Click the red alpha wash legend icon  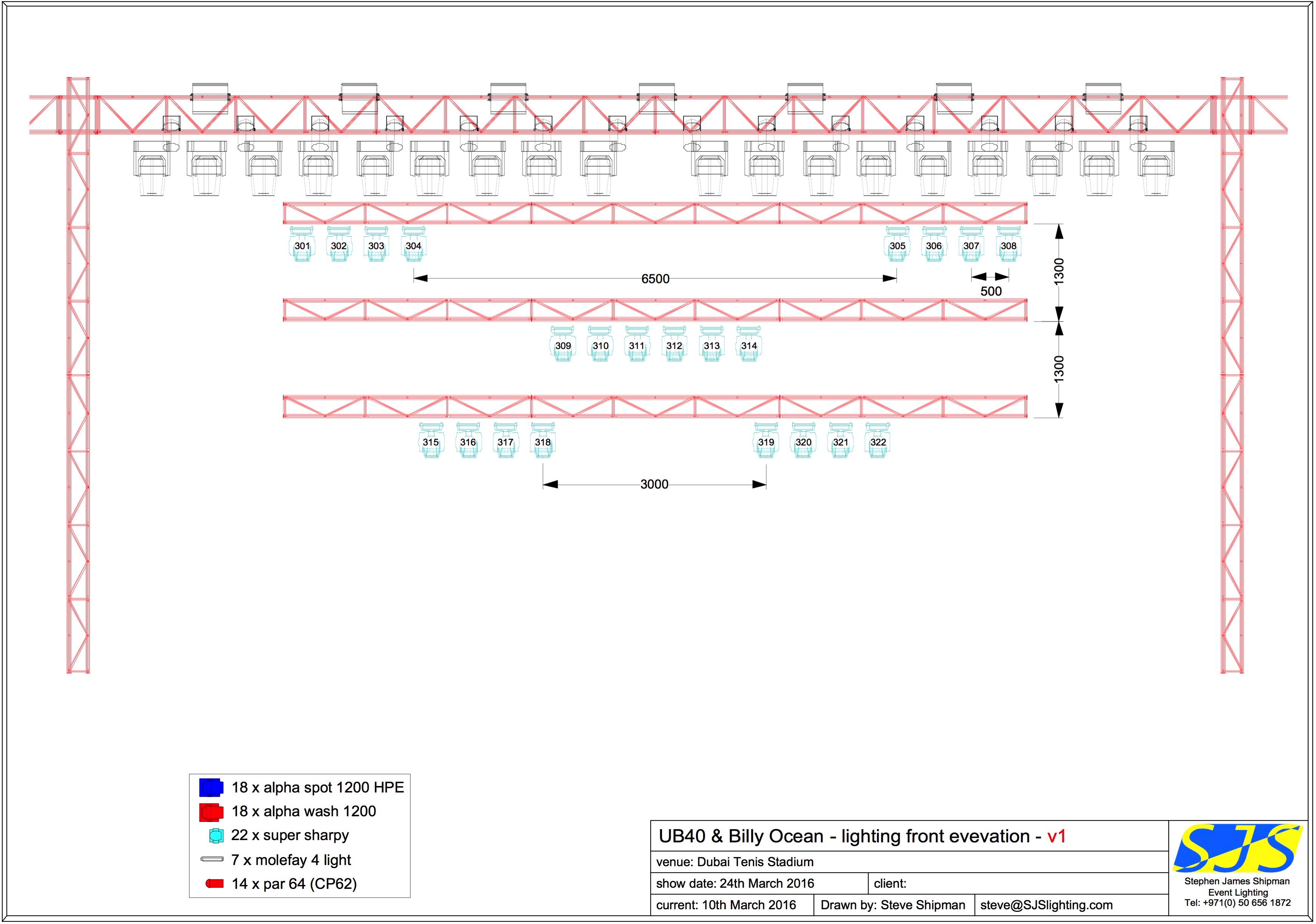[211, 812]
